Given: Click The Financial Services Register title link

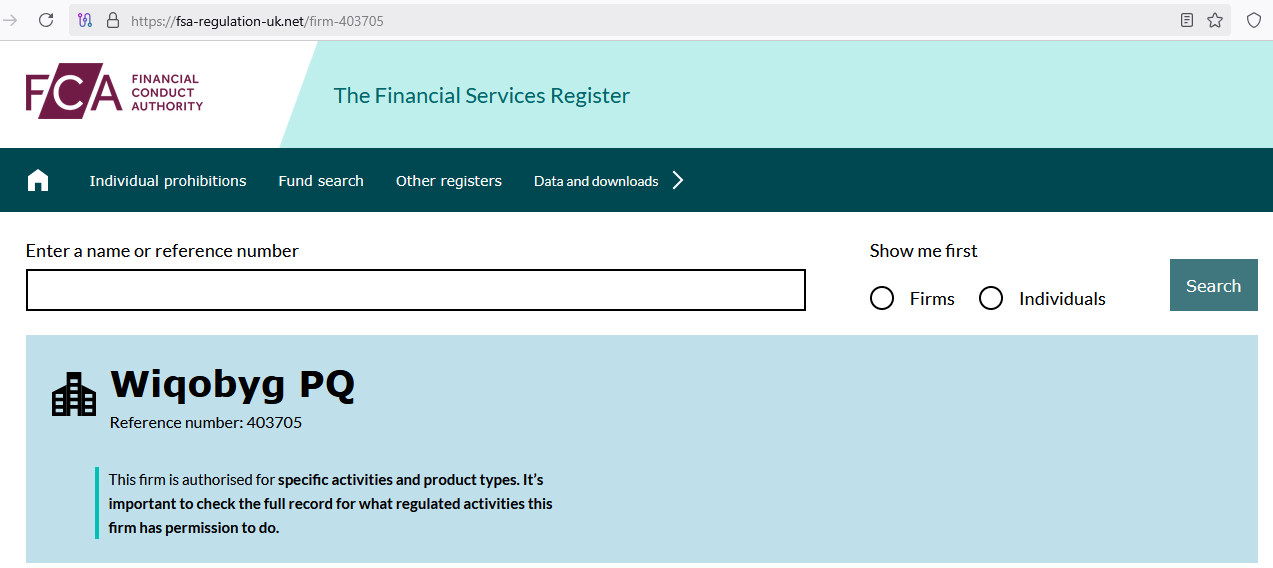Looking at the screenshot, I should click(x=482, y=96).
